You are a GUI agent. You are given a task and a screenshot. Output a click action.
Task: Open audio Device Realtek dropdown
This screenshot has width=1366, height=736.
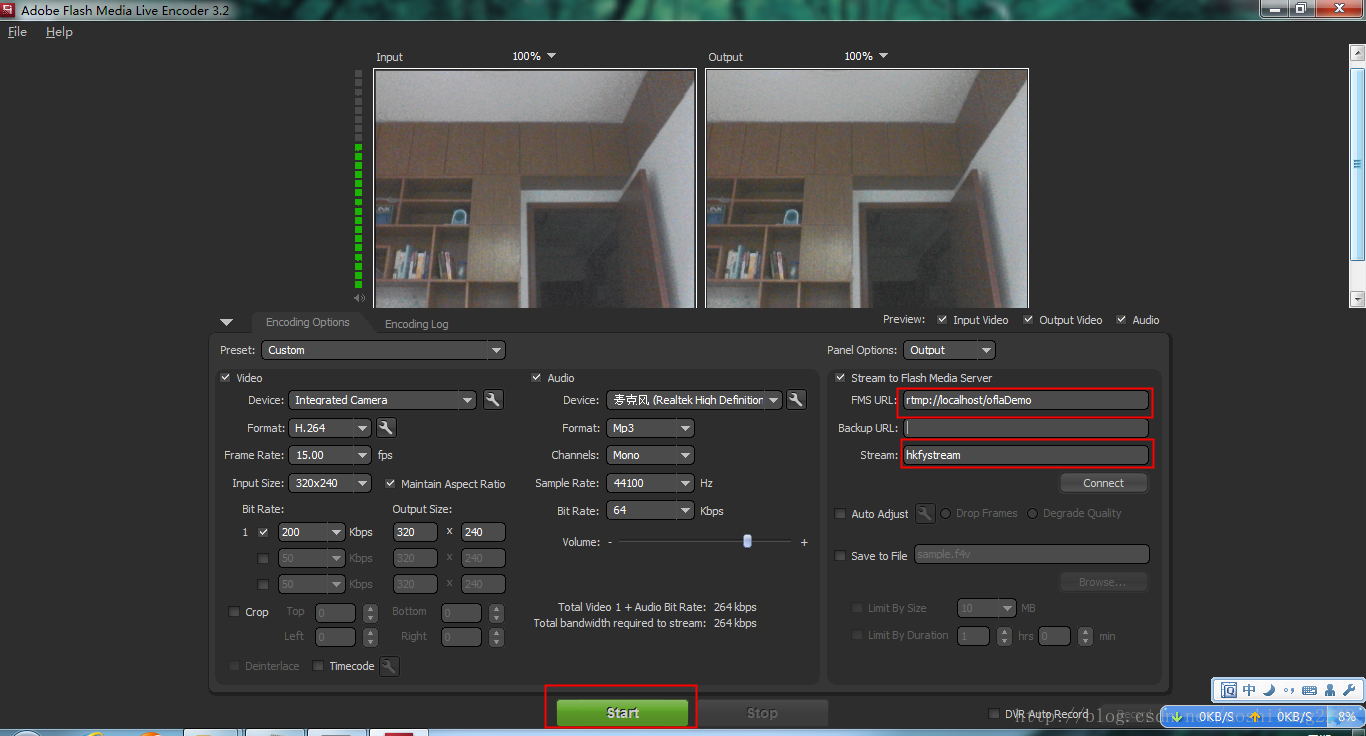coord(694,400)
